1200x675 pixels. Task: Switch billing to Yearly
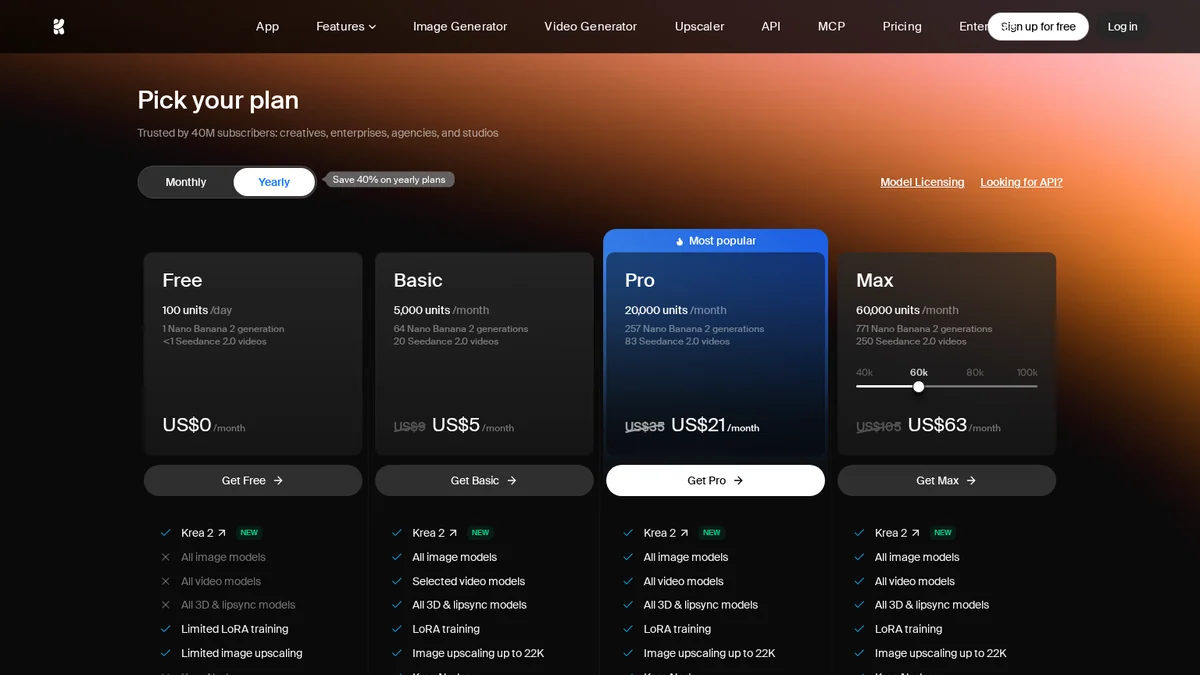coord(274,182)
